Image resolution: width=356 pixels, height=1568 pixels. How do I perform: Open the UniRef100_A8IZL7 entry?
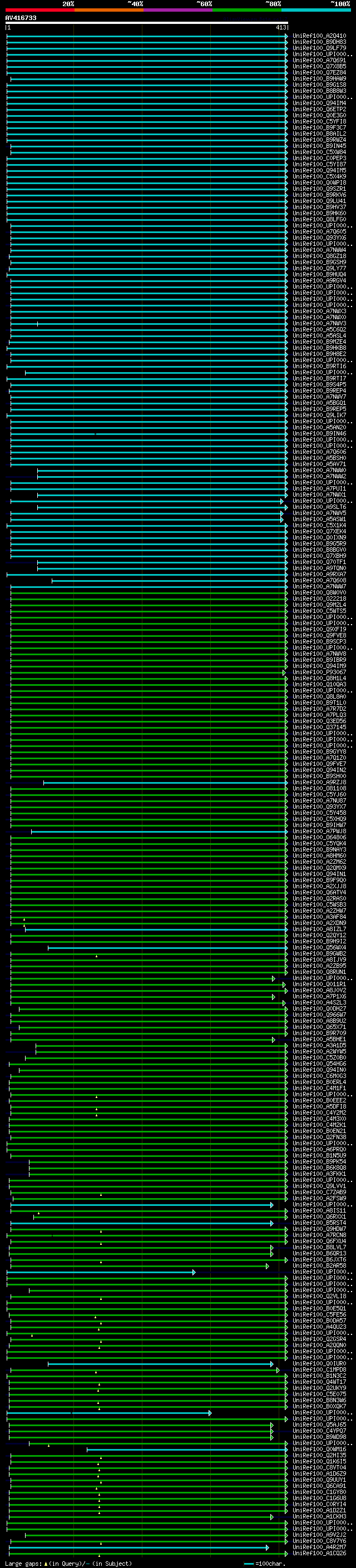pos(319,929)
